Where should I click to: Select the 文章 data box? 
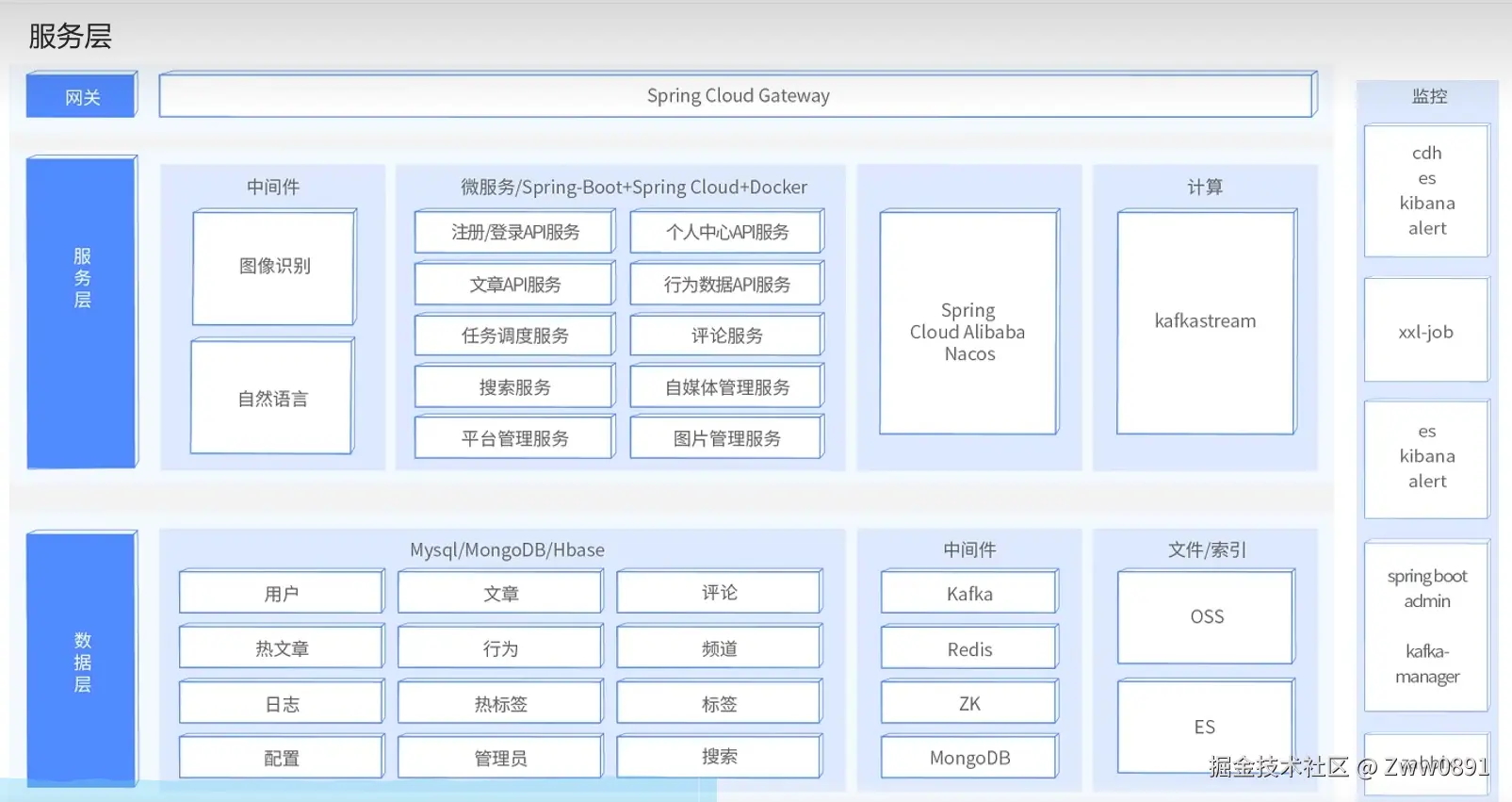(x=500, y=593)
